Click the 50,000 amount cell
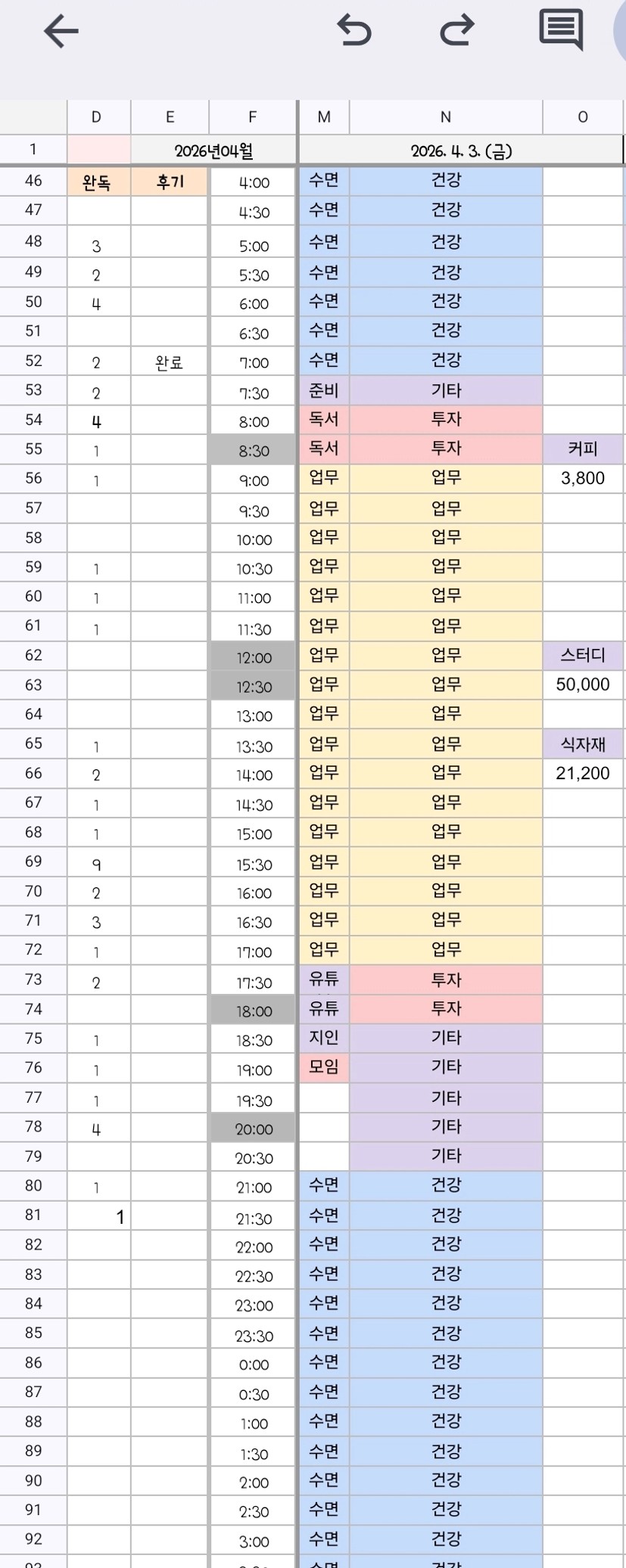This screenshot has height=1568, width=626. (583, 685)
